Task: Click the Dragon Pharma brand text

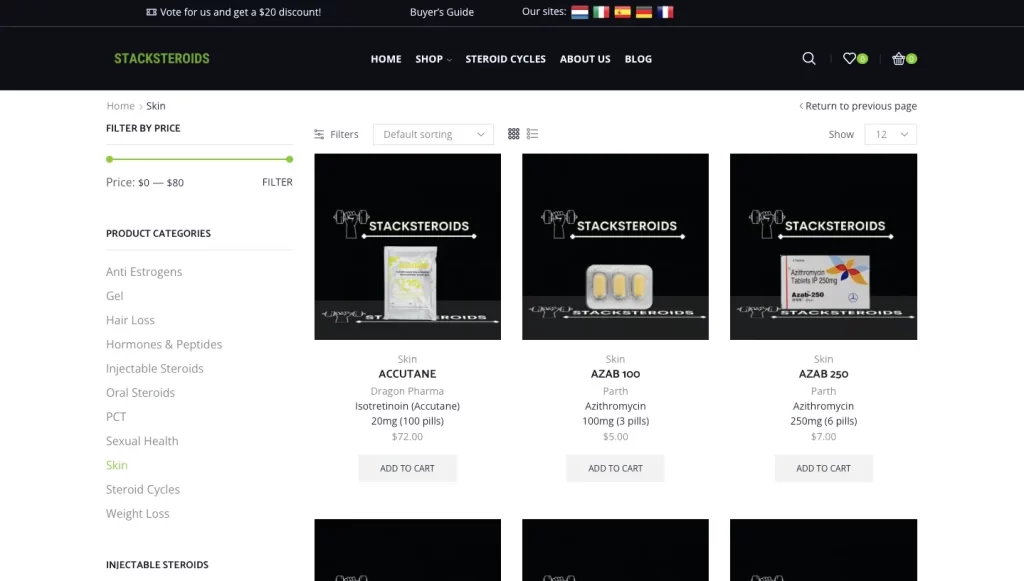Action: click(407, 391)
